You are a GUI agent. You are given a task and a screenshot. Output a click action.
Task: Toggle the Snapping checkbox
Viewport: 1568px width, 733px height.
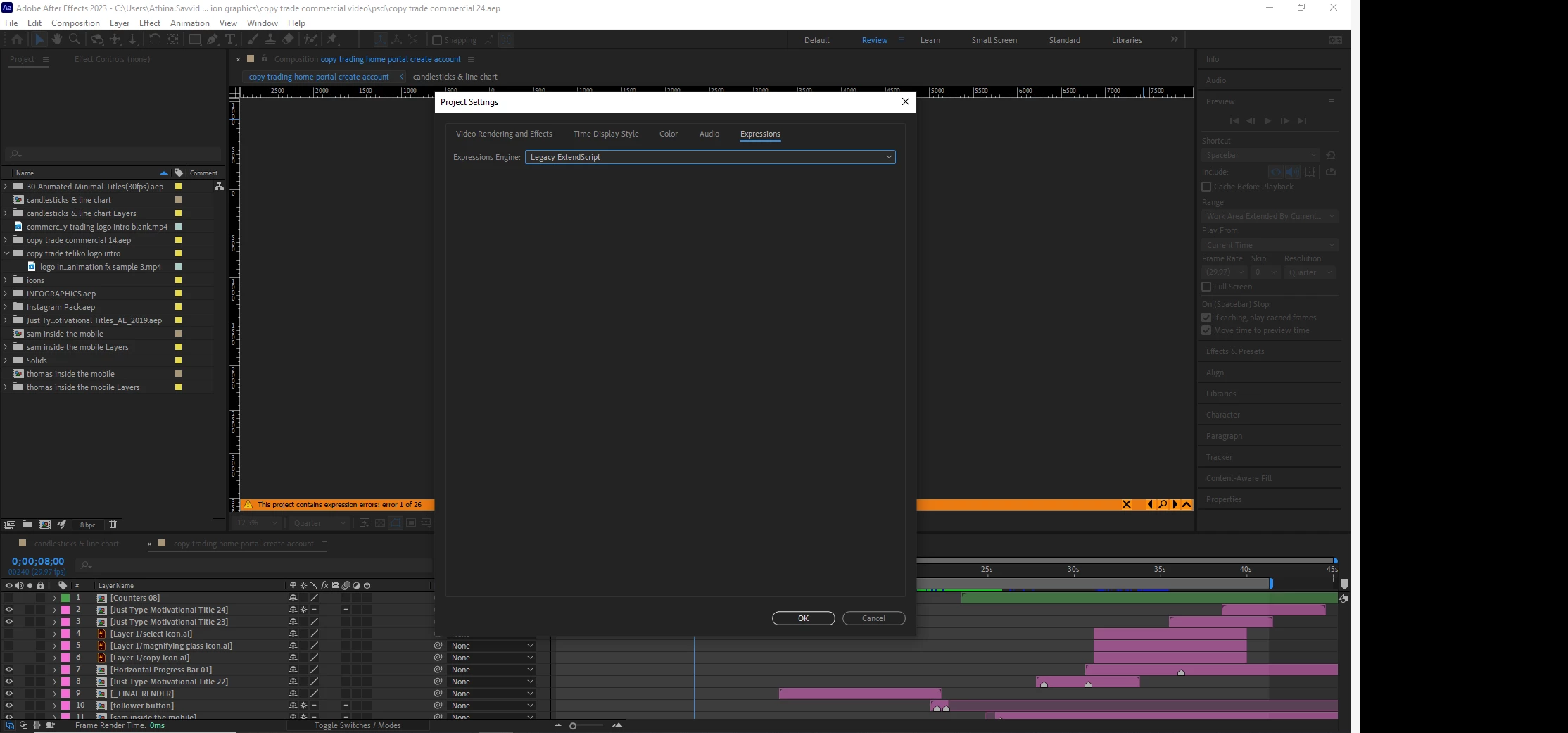[x=436, y=40]
